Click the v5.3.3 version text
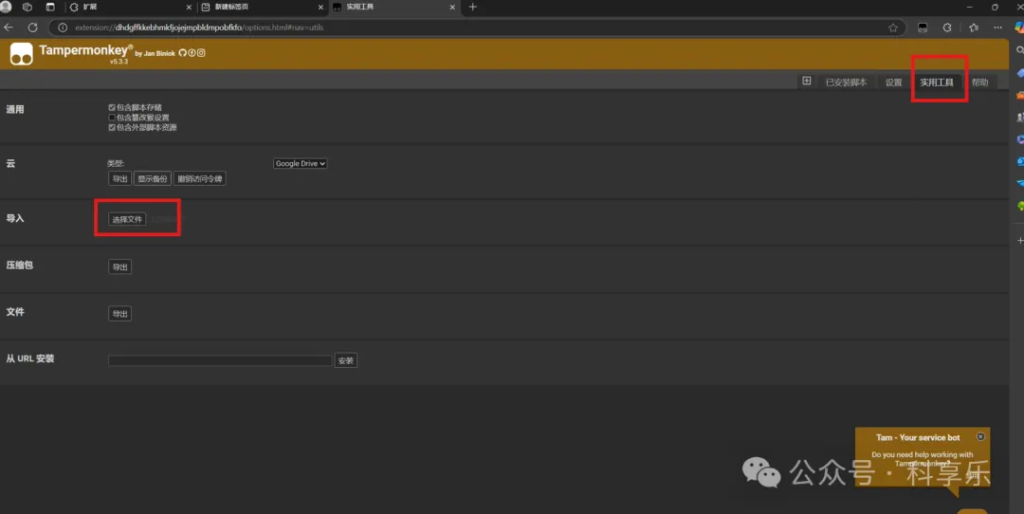Image resolution: width=1024 pixels, height=514 pixels. (x=119, y=61)
